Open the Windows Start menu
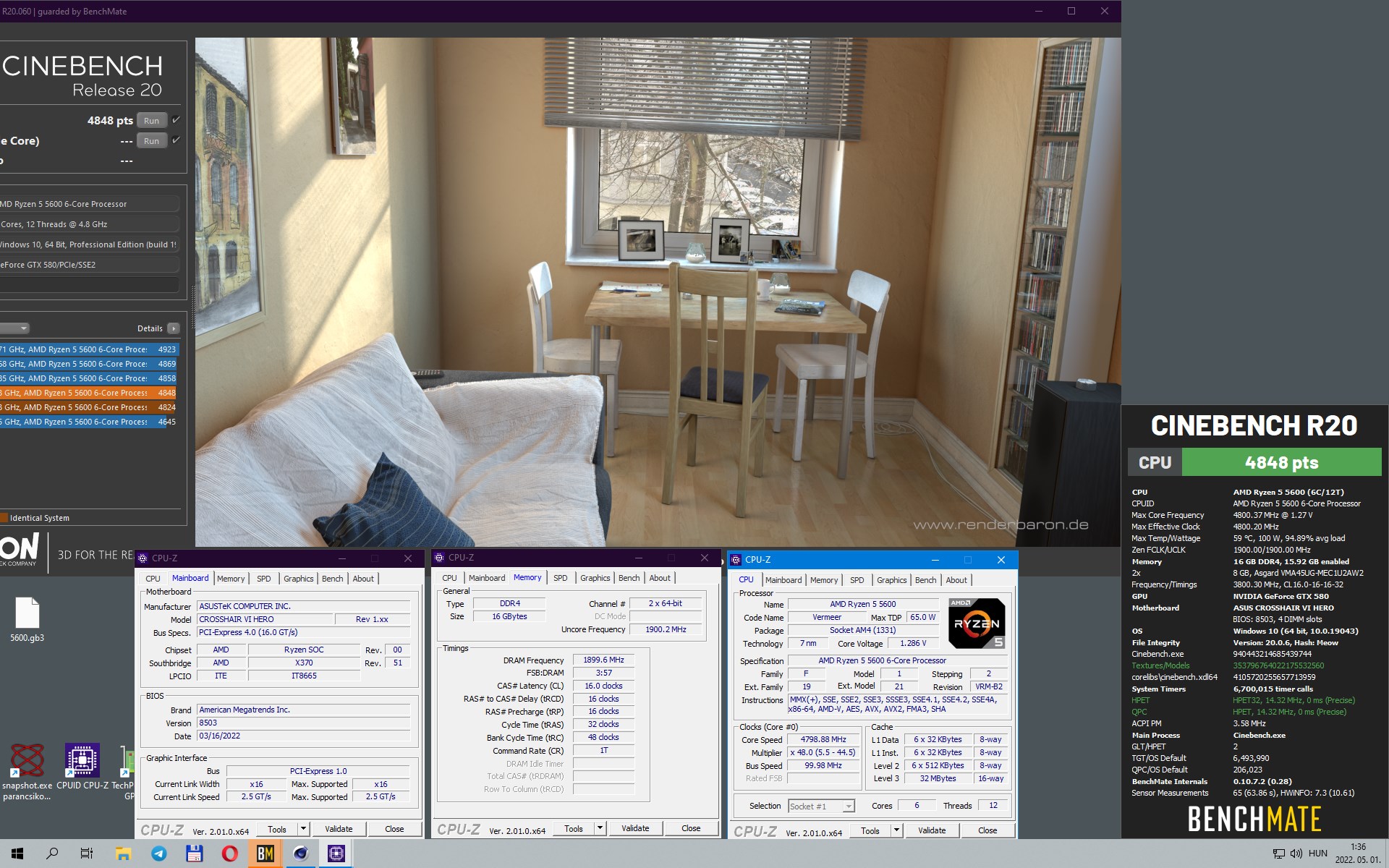Screen dimensions: 1389x868 [x=17, y=854]
